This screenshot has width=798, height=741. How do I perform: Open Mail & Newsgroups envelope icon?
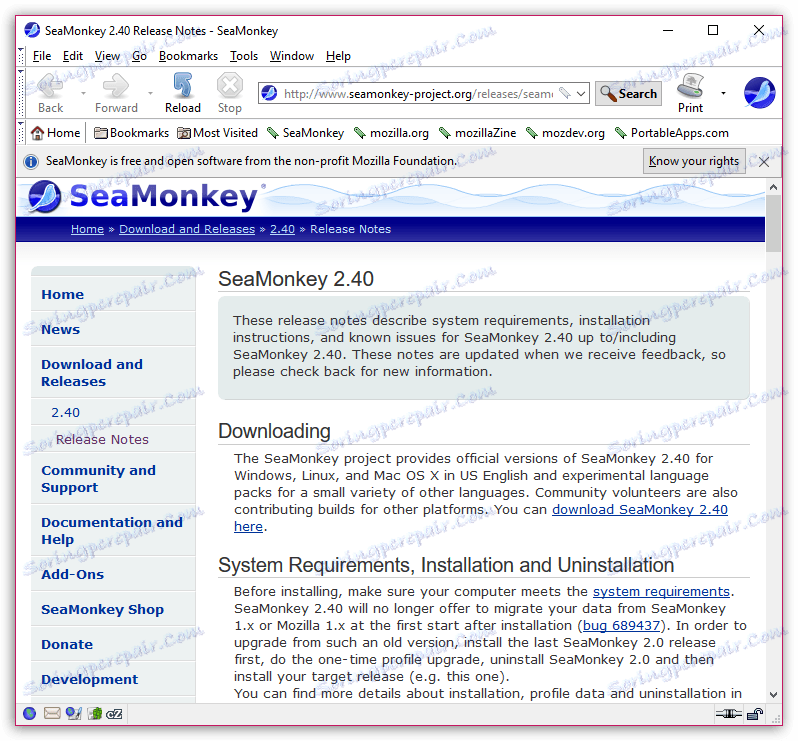point(52,714)
